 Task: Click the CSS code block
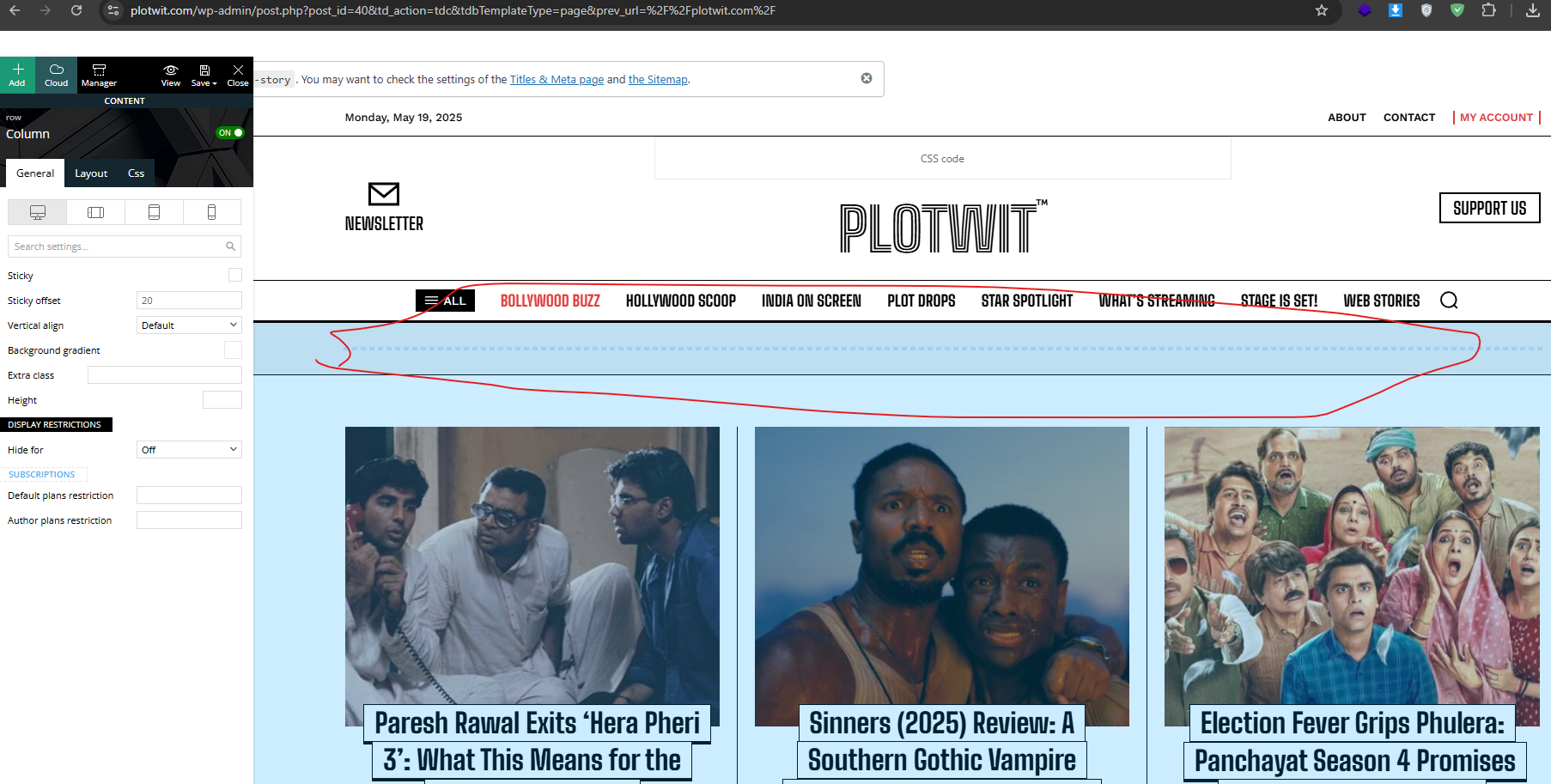pyautogui.click(x=942, y=159)
